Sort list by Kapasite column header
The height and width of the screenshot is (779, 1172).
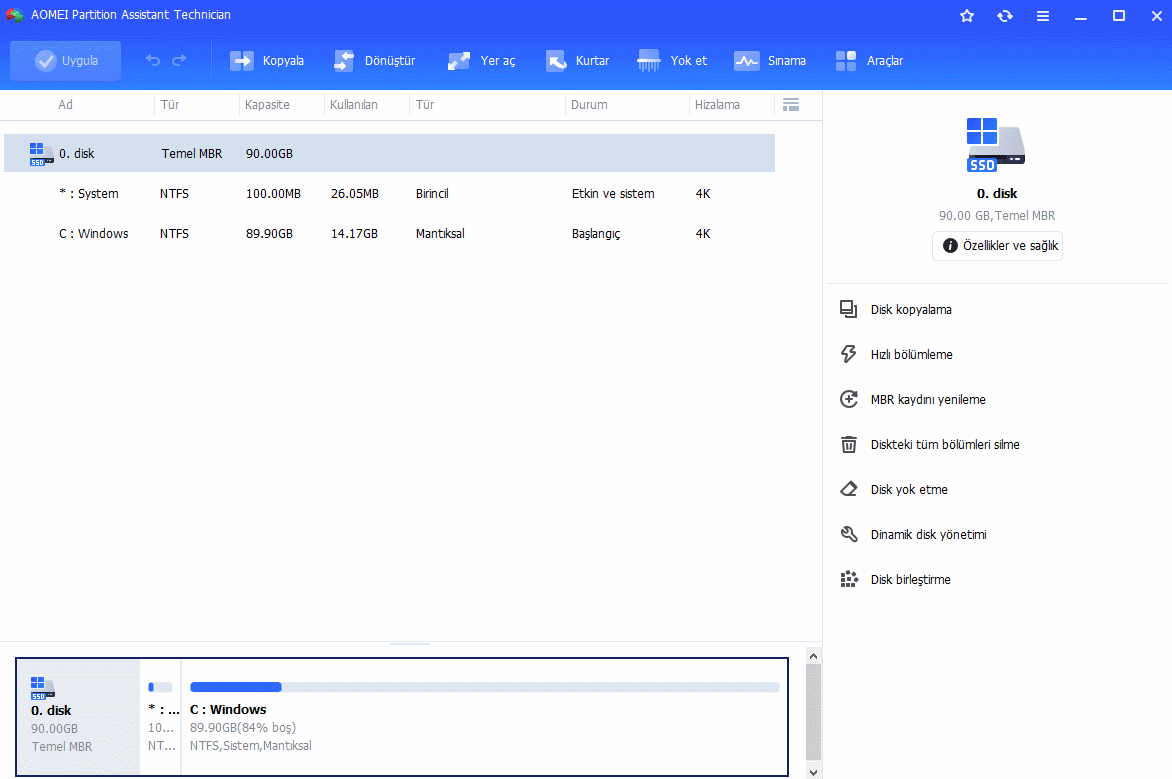[x=267, y=105]
